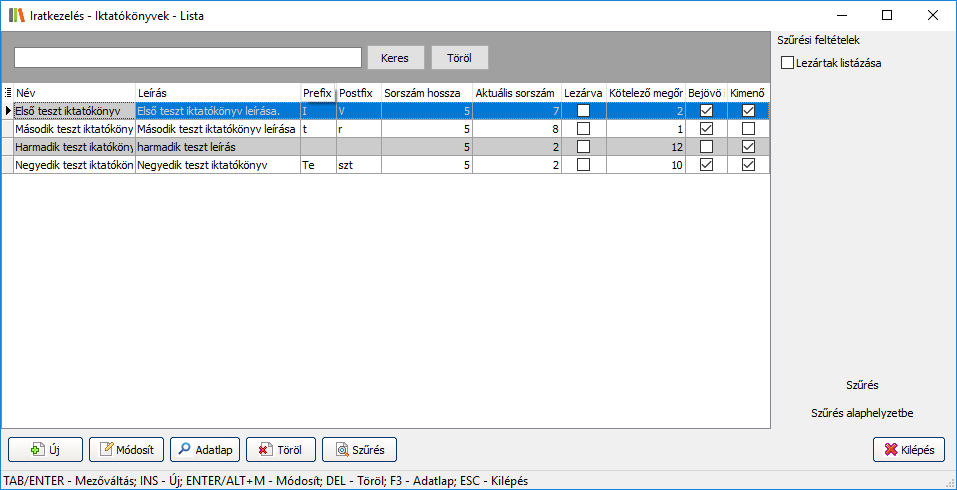Click the Szűrés alaphelyzetbe link
This screenshot has width=957, height=490.
(x=861, y=413)
